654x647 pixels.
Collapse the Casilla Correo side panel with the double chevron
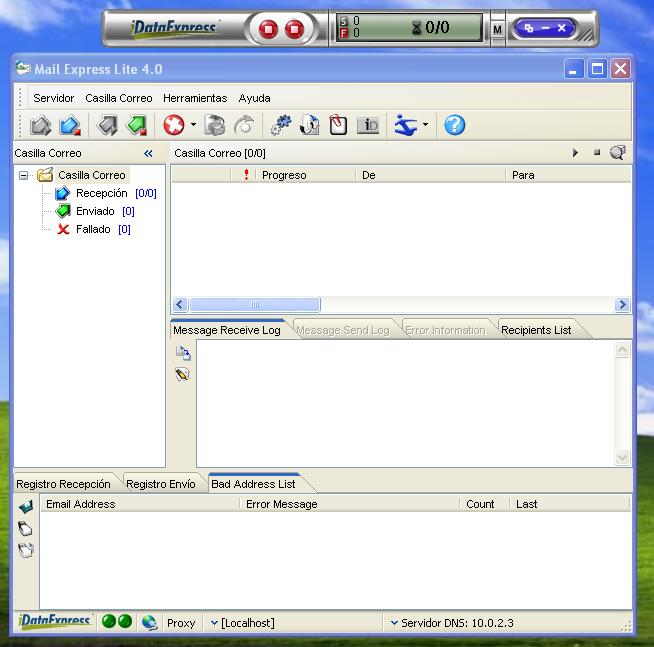tap(148, 154)
